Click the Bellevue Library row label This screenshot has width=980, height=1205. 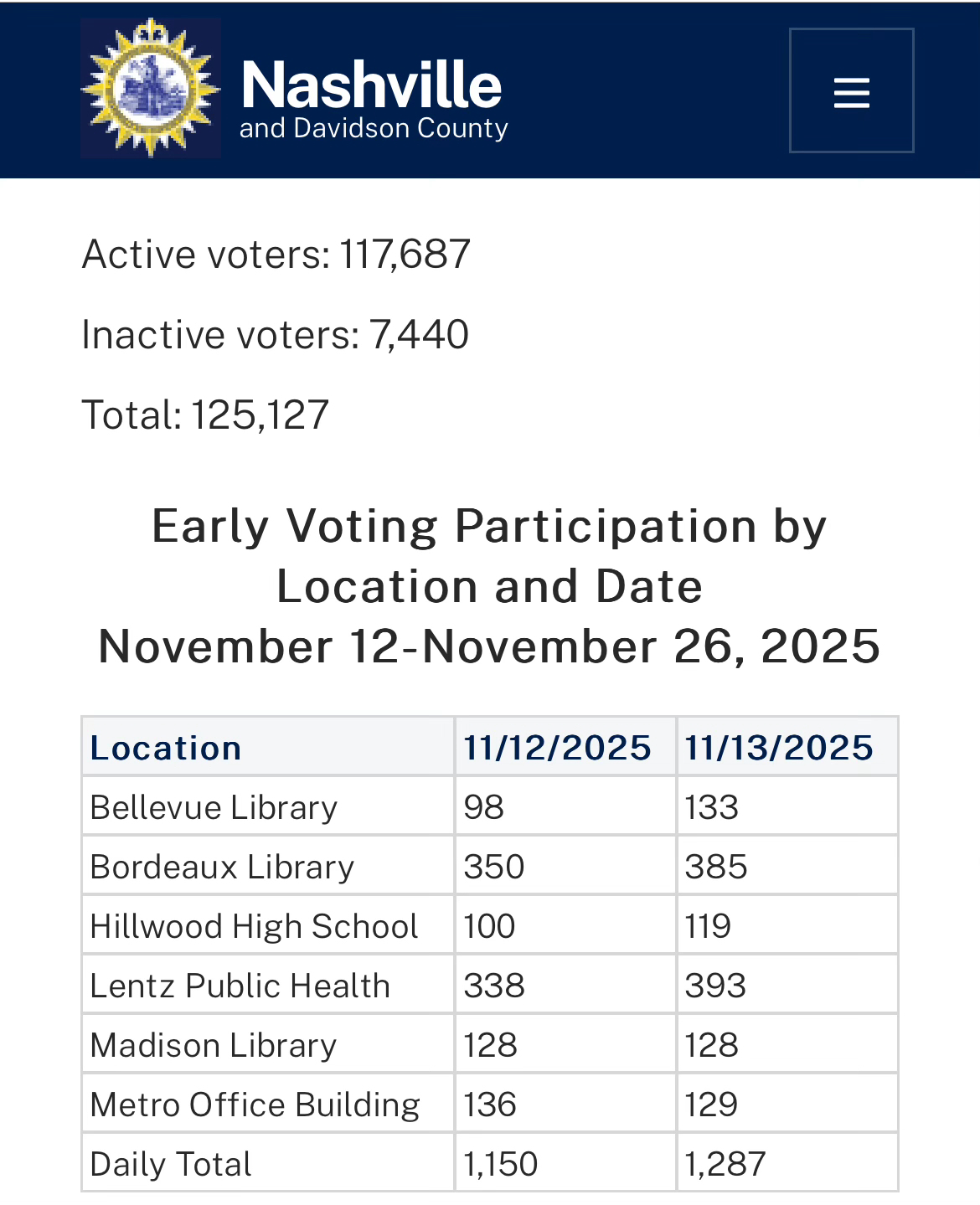point(214,807)
